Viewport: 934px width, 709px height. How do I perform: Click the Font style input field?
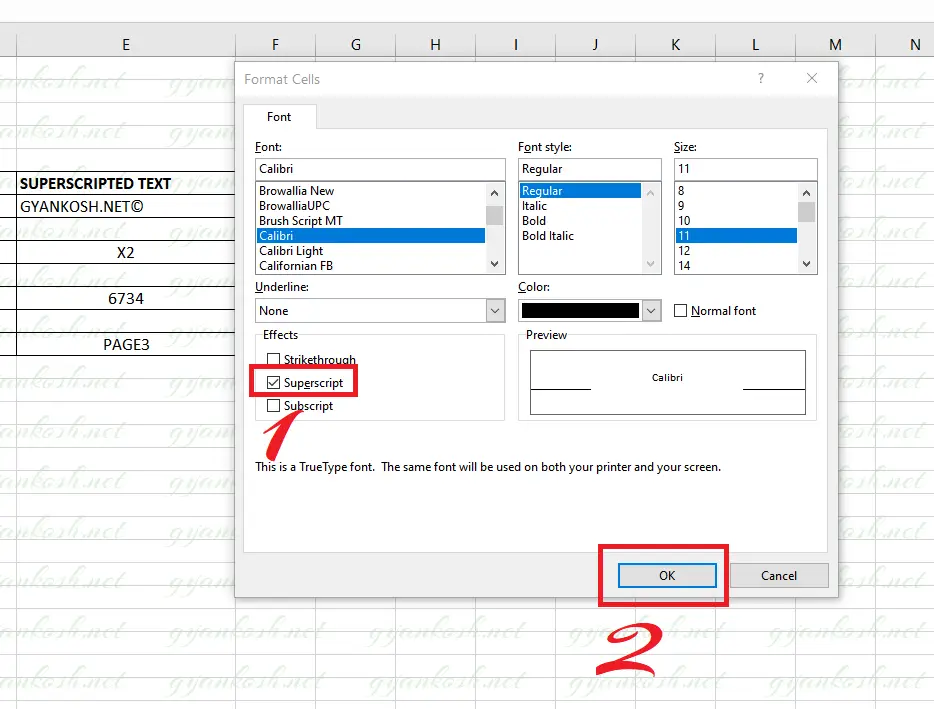590,169
